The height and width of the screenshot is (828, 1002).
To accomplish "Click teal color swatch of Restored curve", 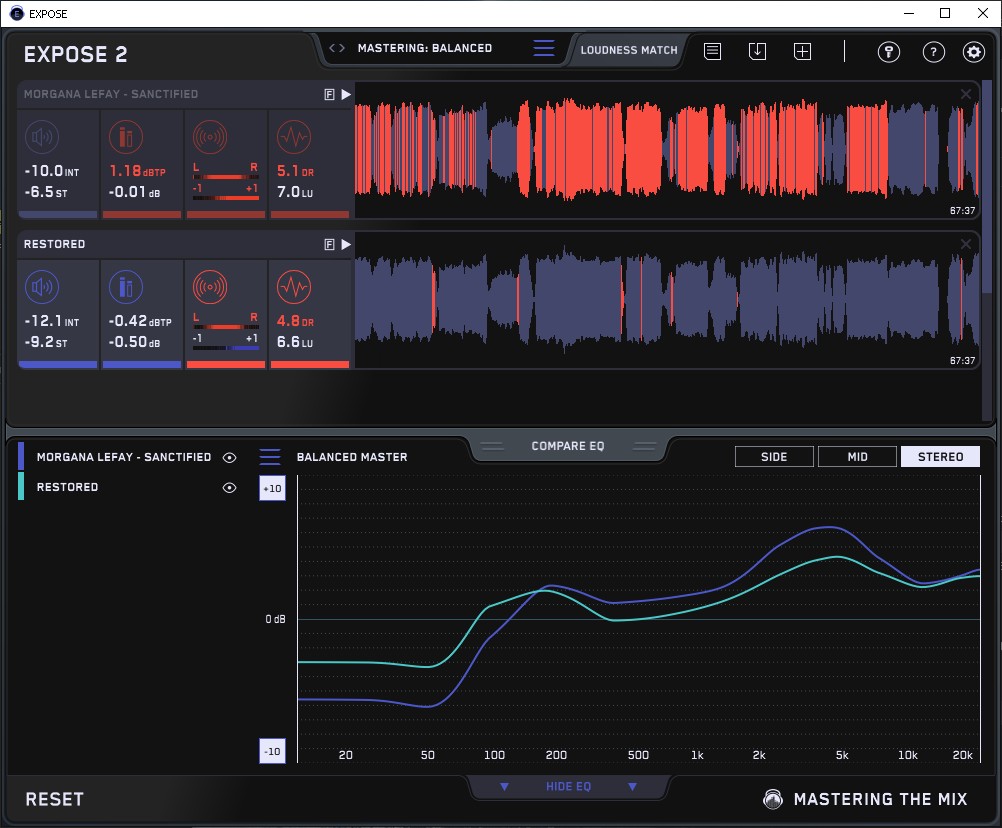I will click(x=21, y=486).
